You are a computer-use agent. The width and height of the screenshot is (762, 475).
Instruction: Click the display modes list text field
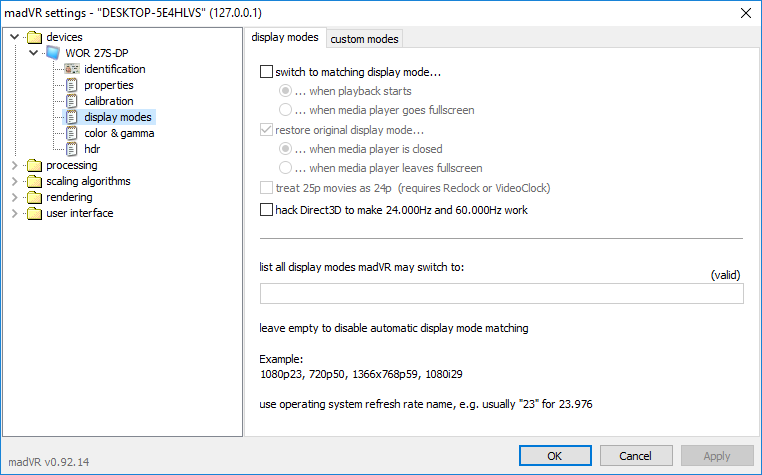point(501,294)
